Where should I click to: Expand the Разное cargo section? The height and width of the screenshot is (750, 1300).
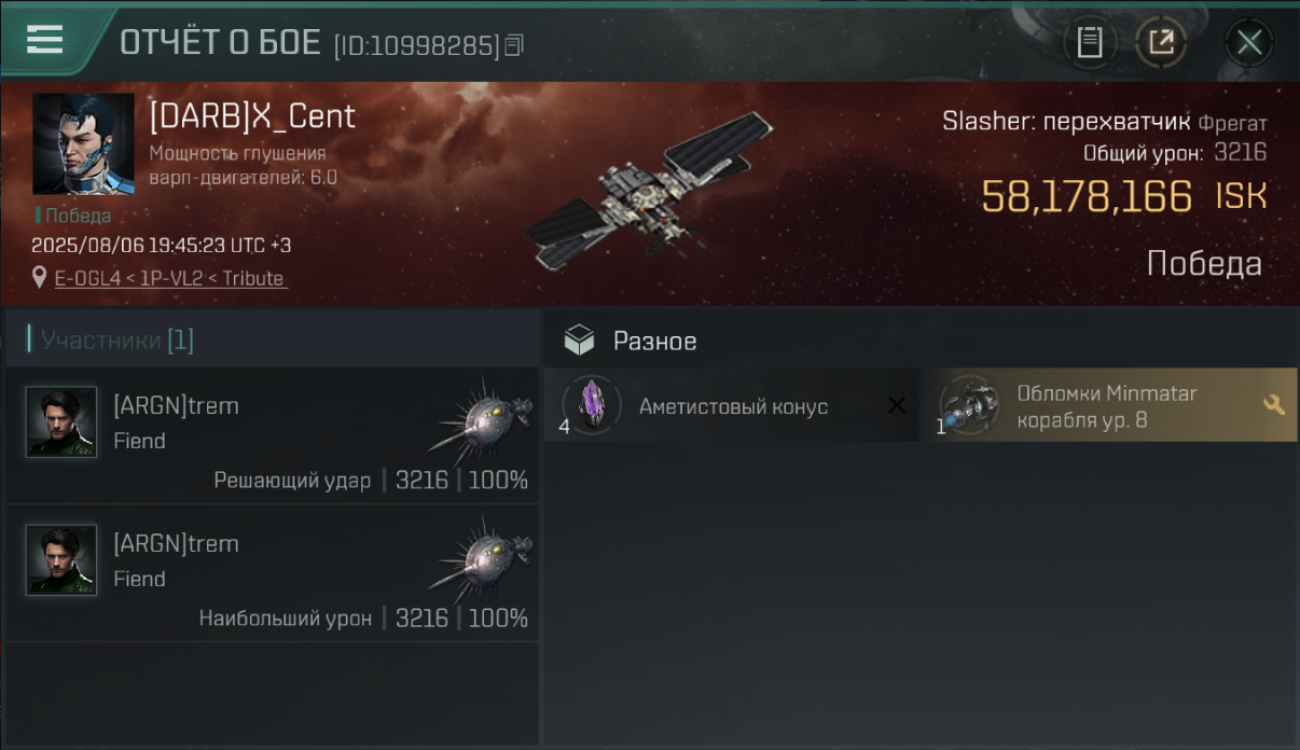coord(920,341)
